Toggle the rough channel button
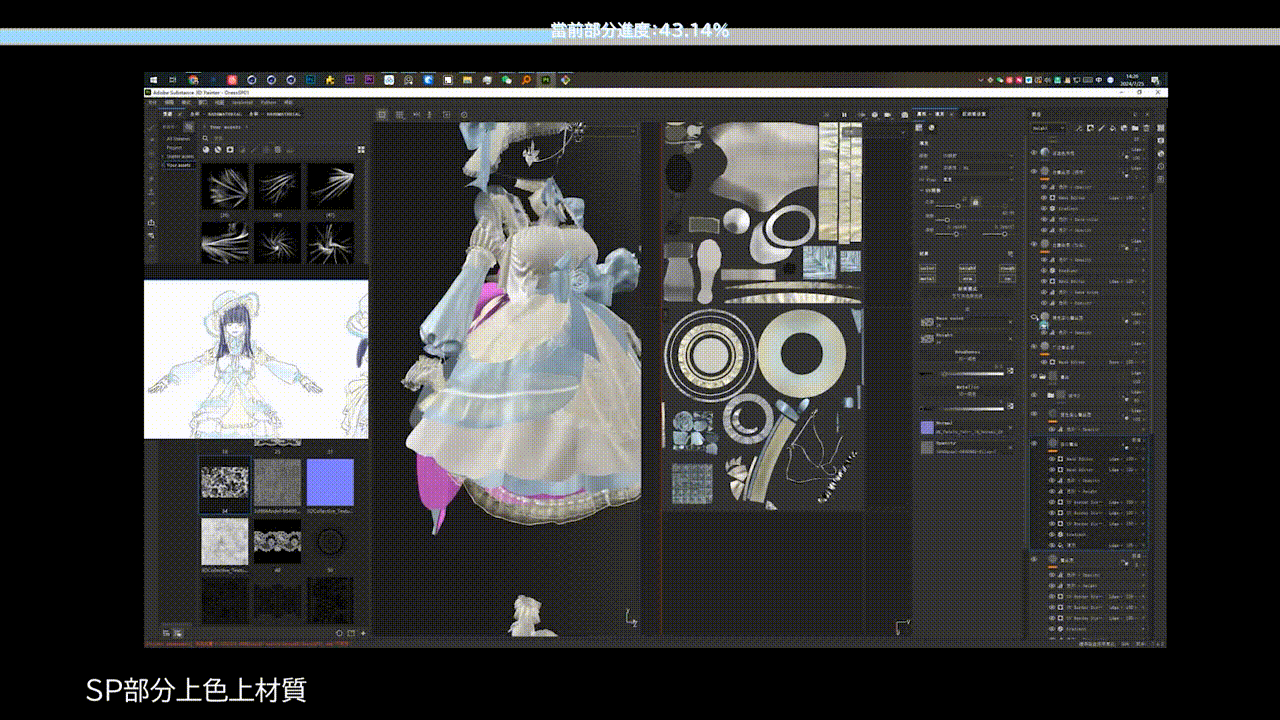The width and height of the screenshot is (1280, 720). (x=1007, y=268)
